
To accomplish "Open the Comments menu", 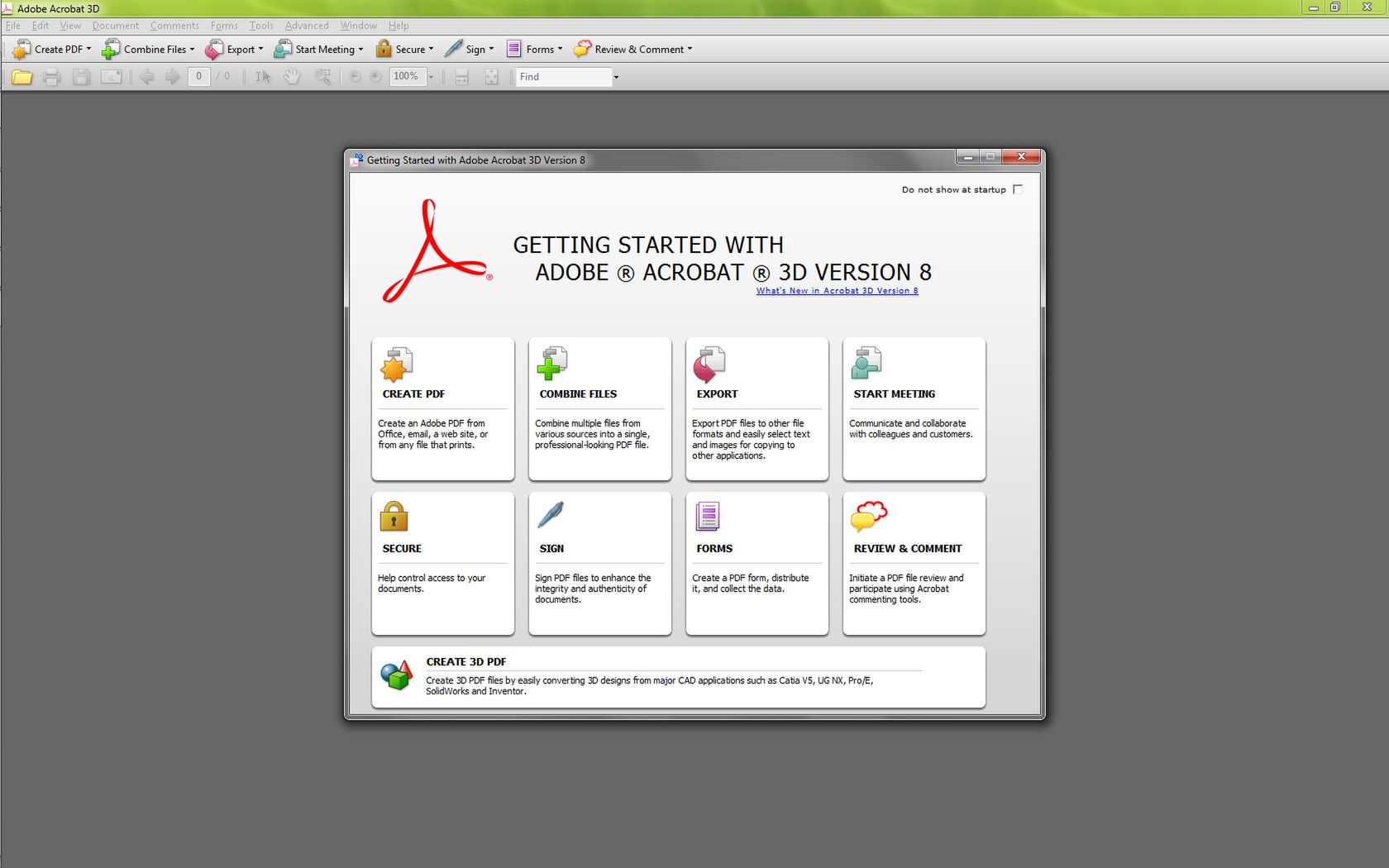I will [174, 26].
